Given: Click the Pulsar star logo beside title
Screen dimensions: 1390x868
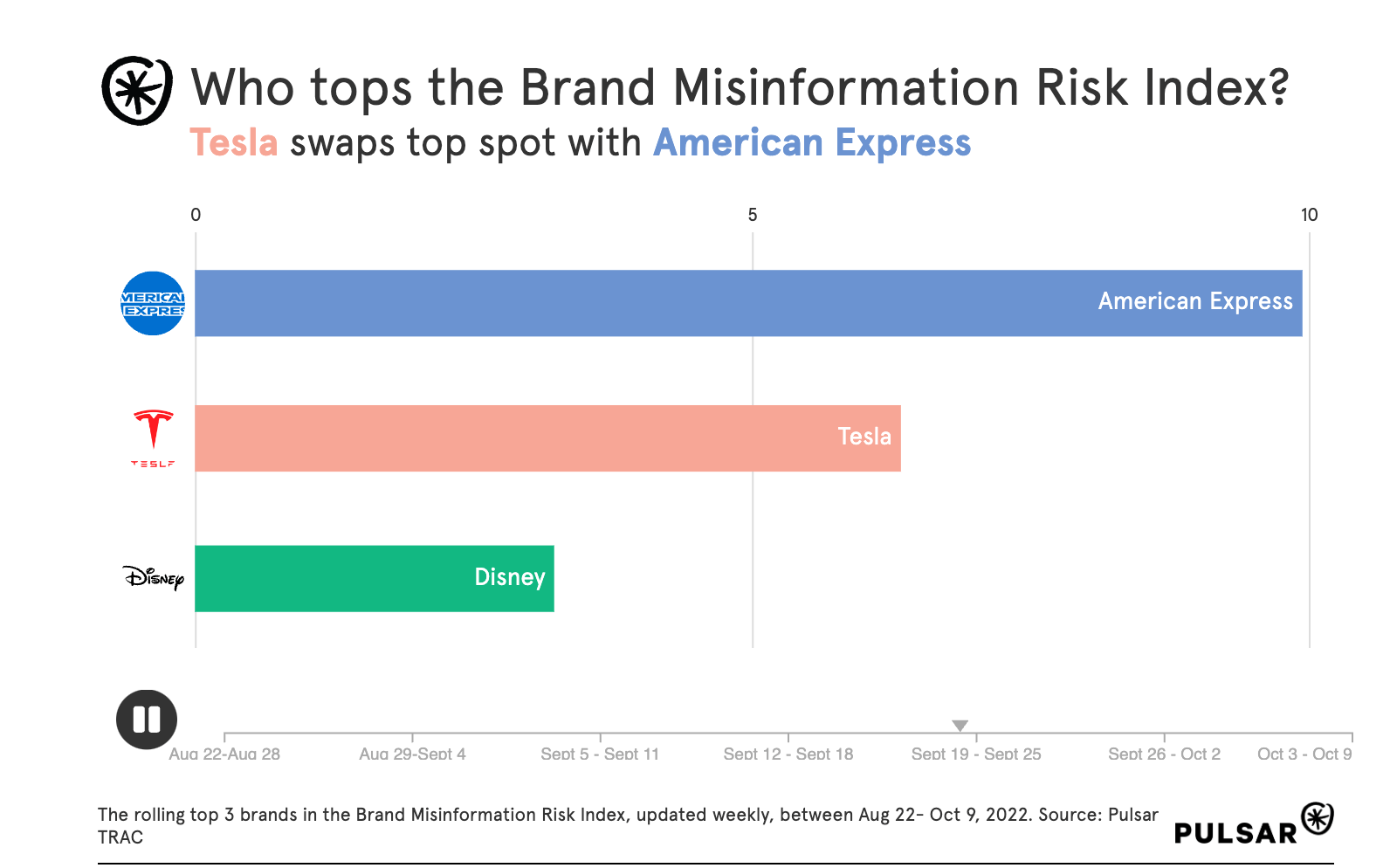Looking at the screenshot, I should (x=137, y=90).
